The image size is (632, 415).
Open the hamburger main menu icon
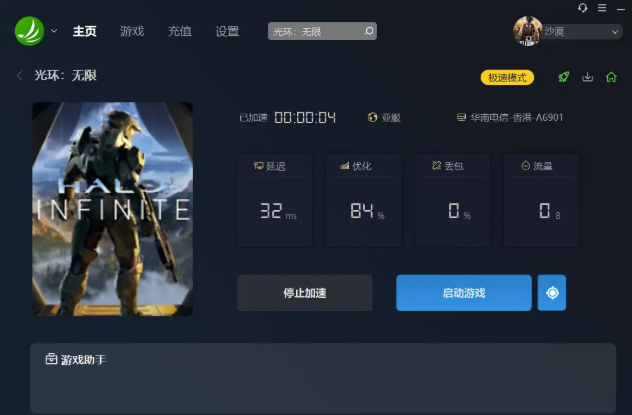602,8
